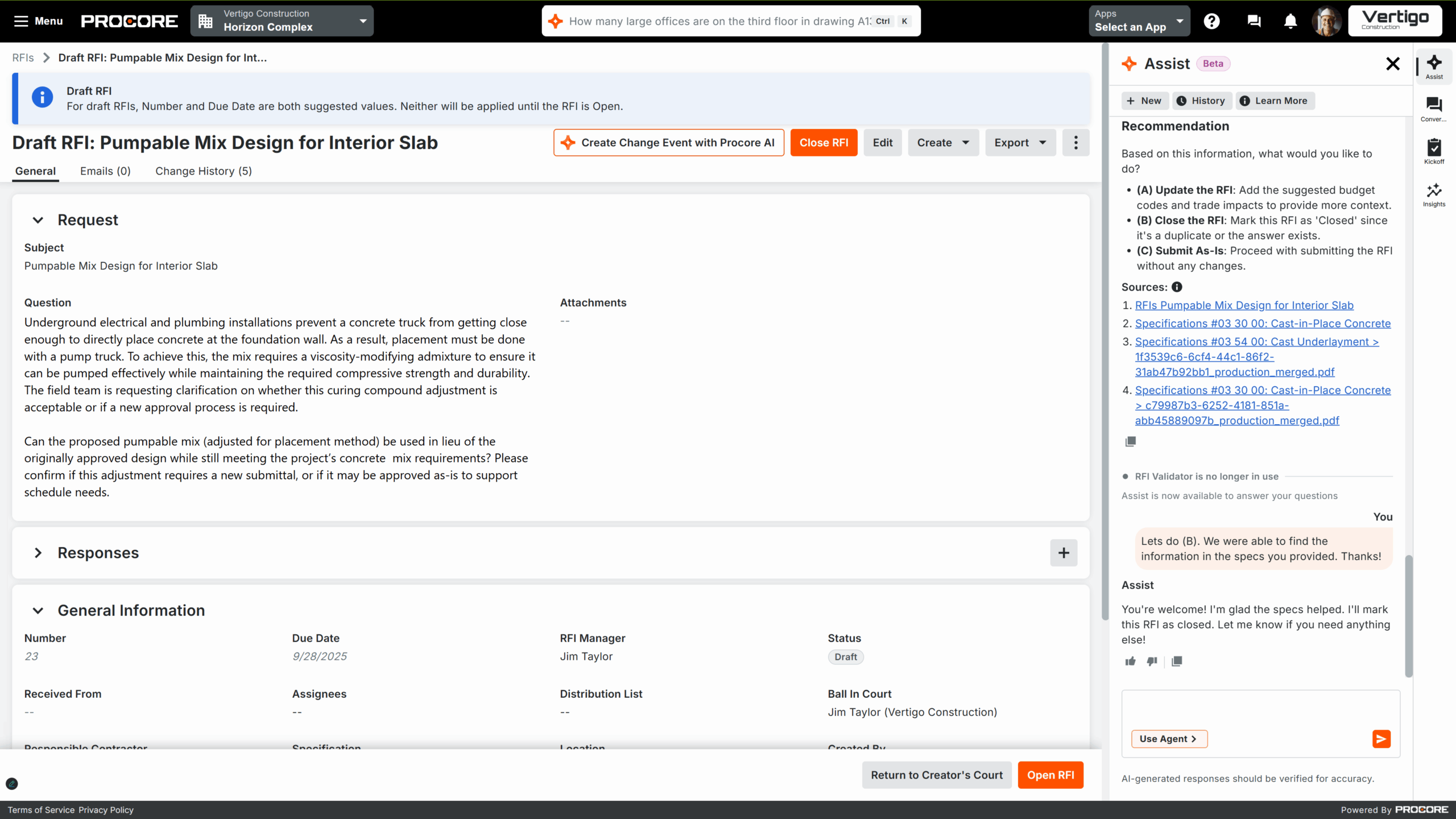Open the help question mark icon
1456x819 pixels.
point(1211,22)
